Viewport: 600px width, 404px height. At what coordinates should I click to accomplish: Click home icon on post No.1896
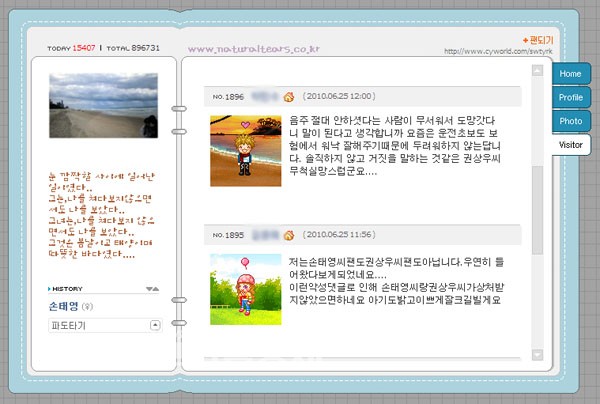coord(289,97)
